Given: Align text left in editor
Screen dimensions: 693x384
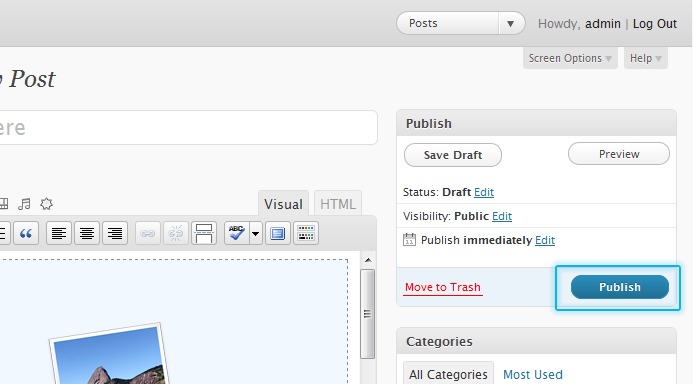Looking at the screenshot, I should click(x=59, y=233).
